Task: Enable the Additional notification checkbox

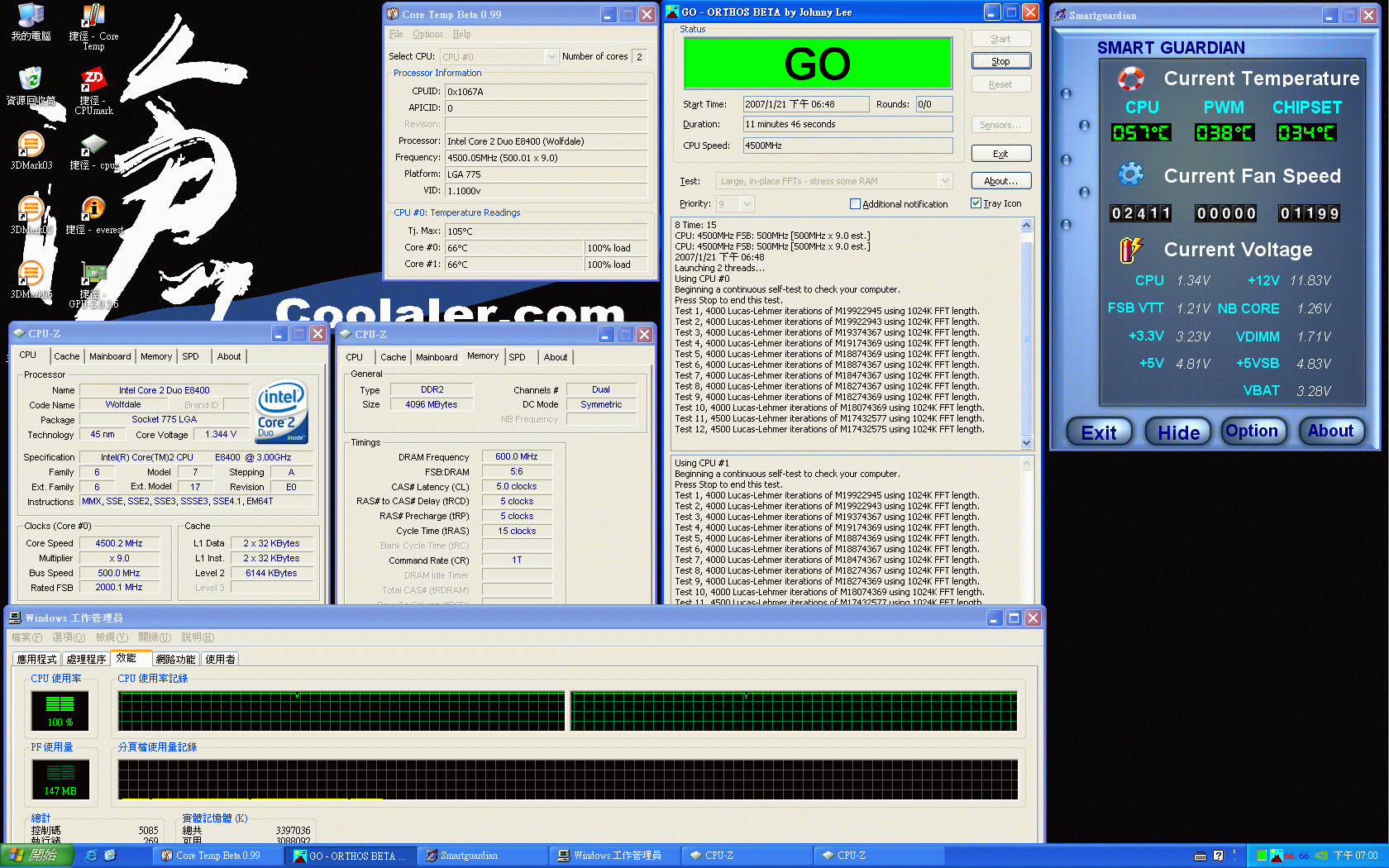Action: coord(855,204)
